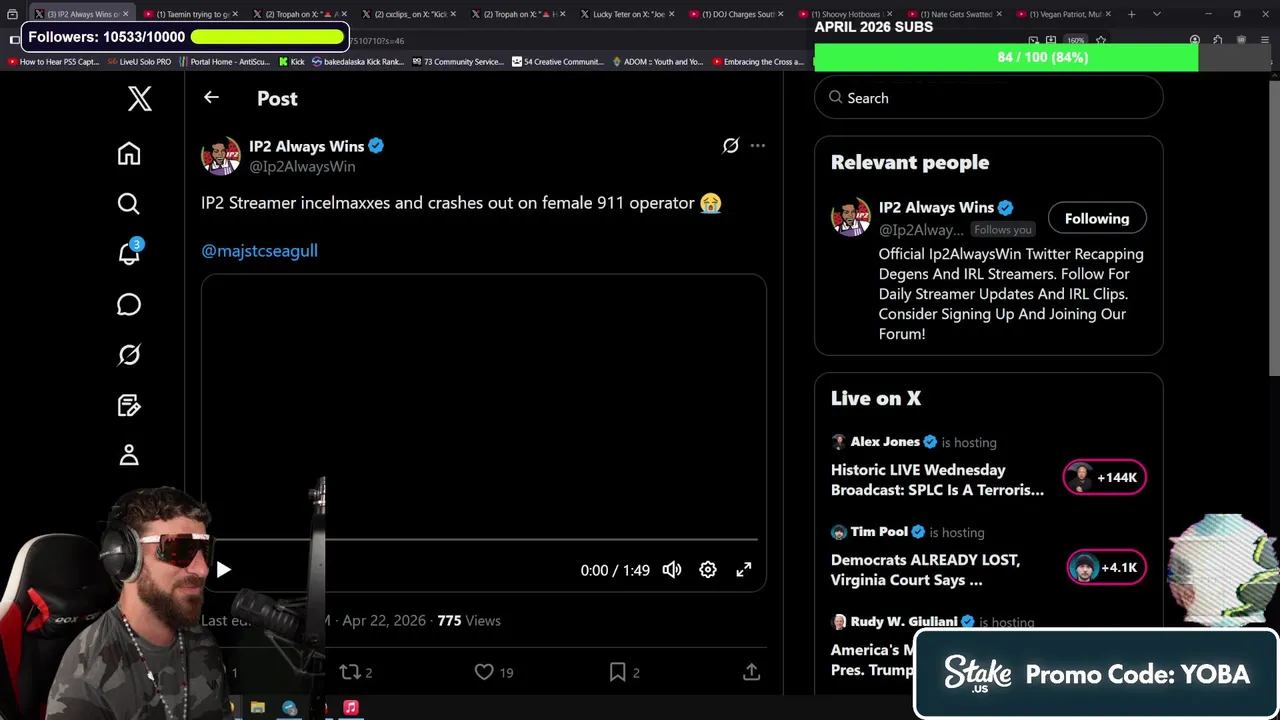Switch to cxclips_ on X browser tab
The width and height of the screenshot is (1280, 720).
(x=408, y=14)
